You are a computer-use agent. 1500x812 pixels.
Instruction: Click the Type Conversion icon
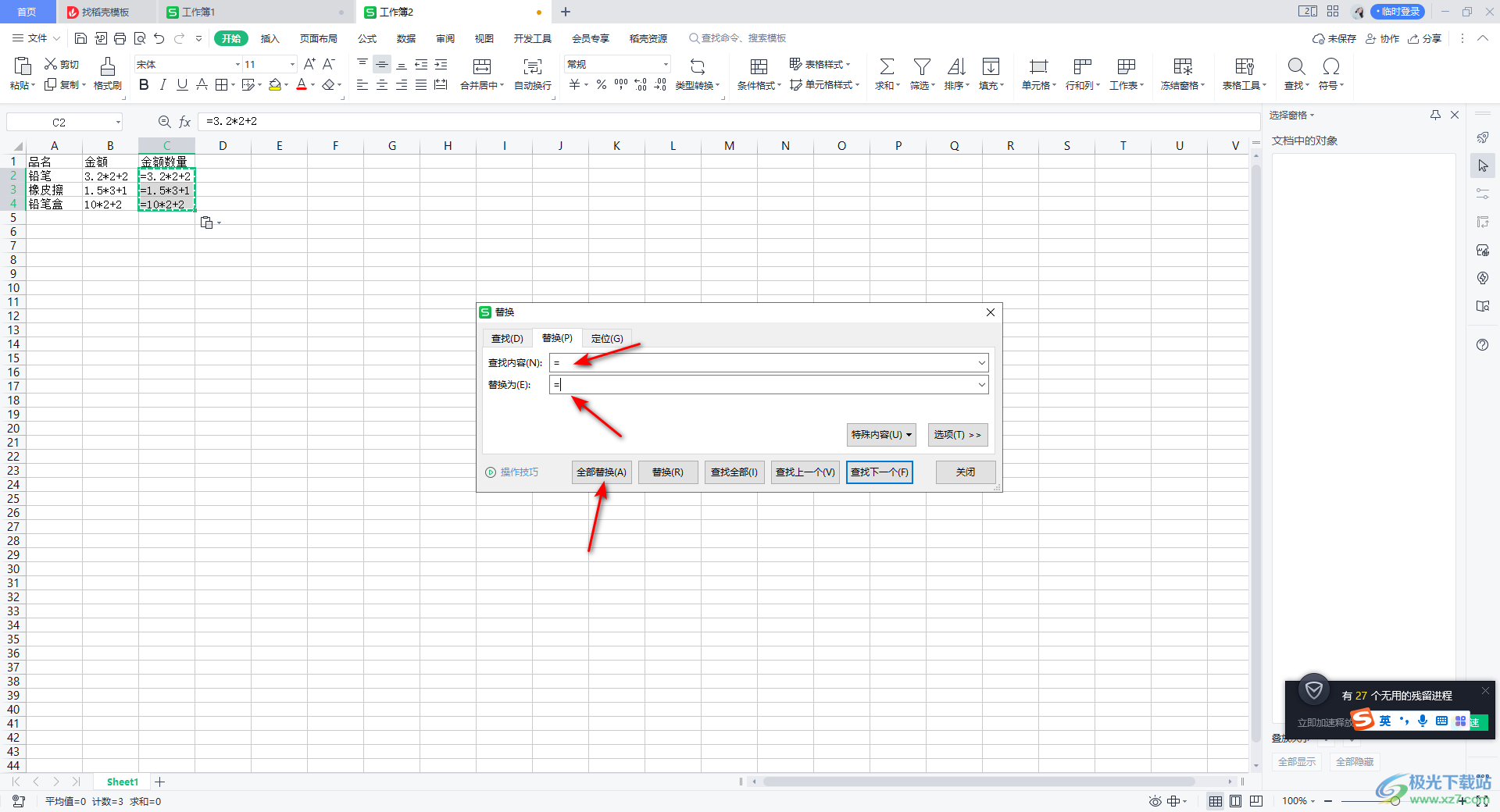point(698,66)
